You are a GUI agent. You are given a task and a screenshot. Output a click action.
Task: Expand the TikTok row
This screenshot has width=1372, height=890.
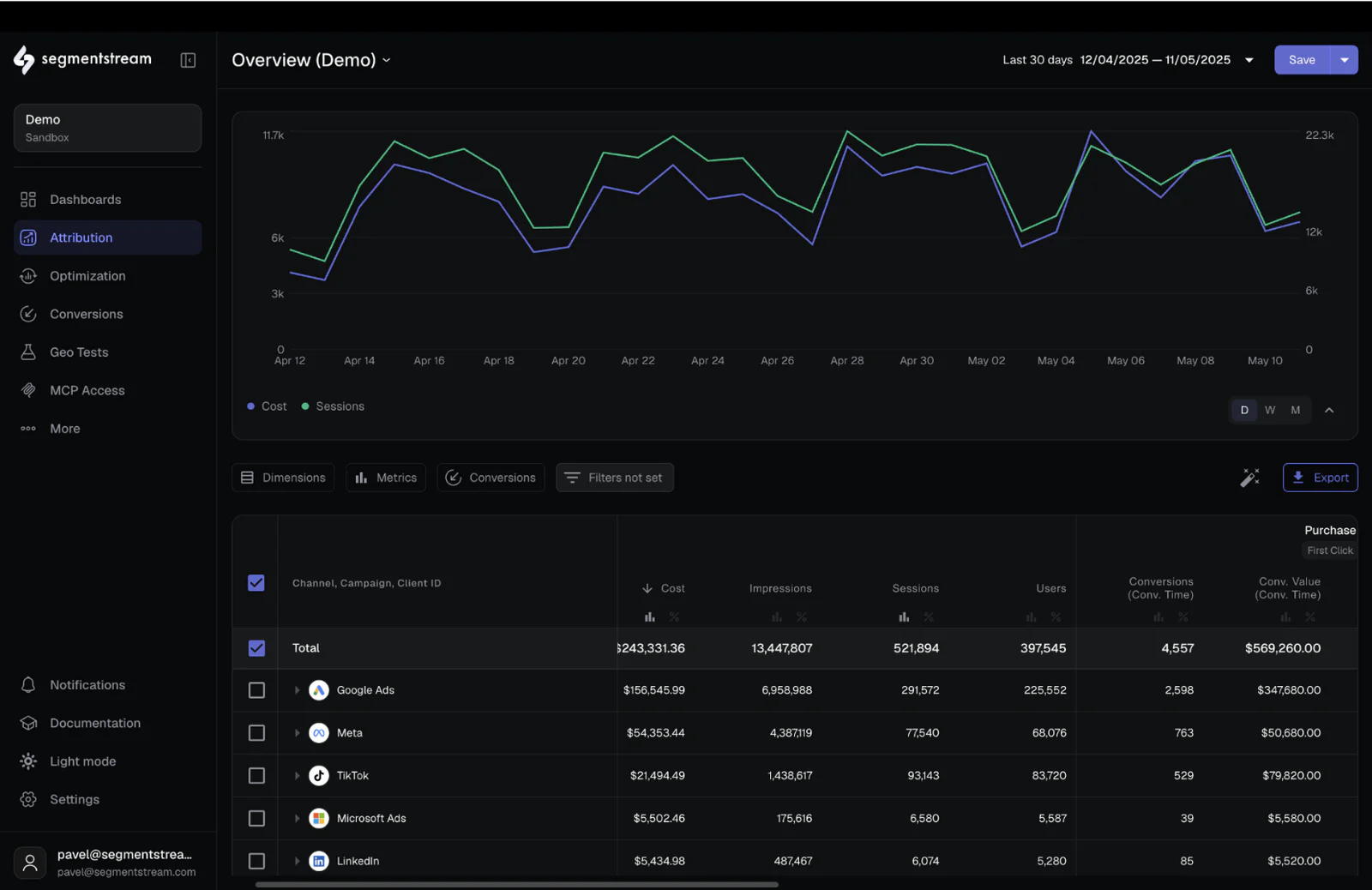tap(297, 776)
